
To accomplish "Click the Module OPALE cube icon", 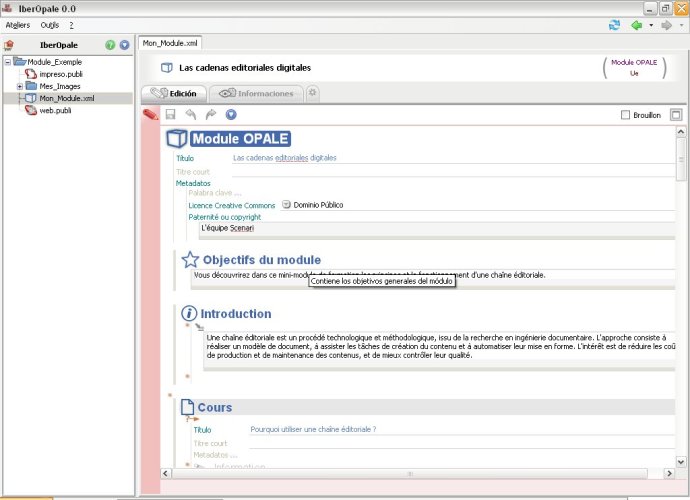I will click(176, 139).
